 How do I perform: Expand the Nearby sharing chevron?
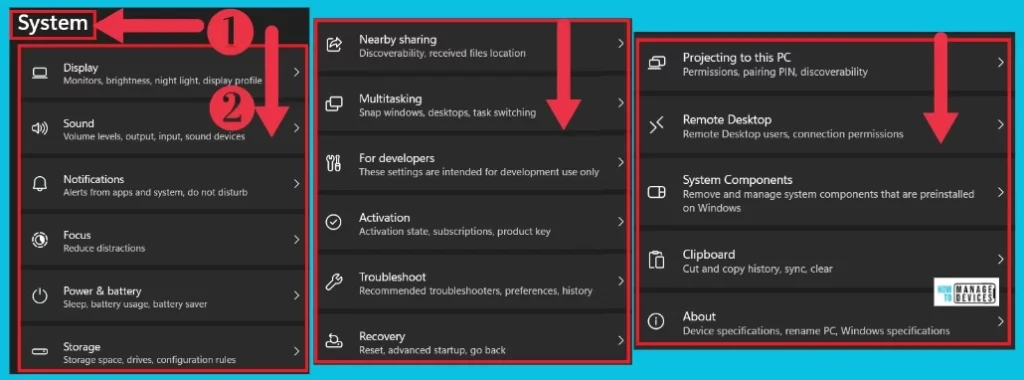(x=620, y=44)
